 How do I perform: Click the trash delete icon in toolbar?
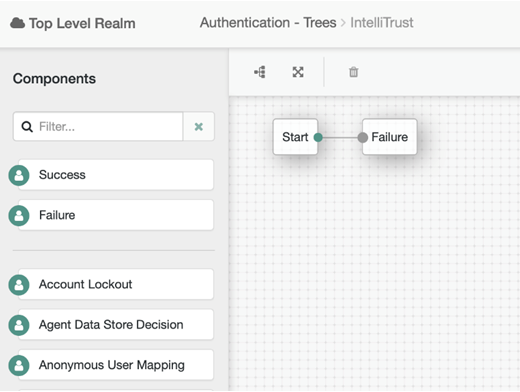coord(354,72)
